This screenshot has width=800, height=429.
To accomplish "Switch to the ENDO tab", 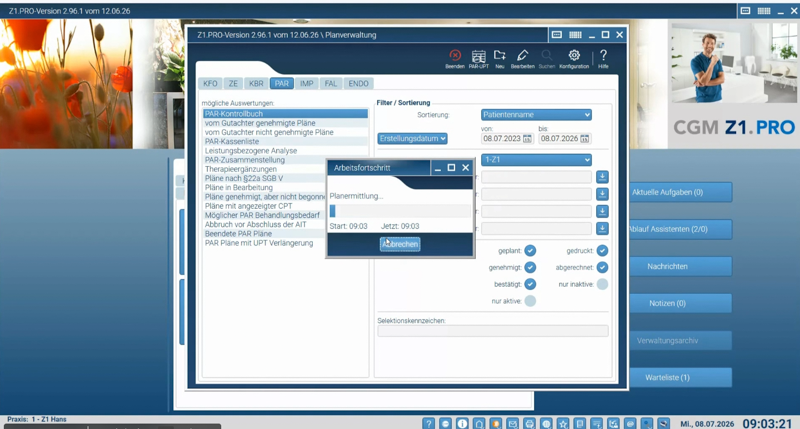I will 358,84.
